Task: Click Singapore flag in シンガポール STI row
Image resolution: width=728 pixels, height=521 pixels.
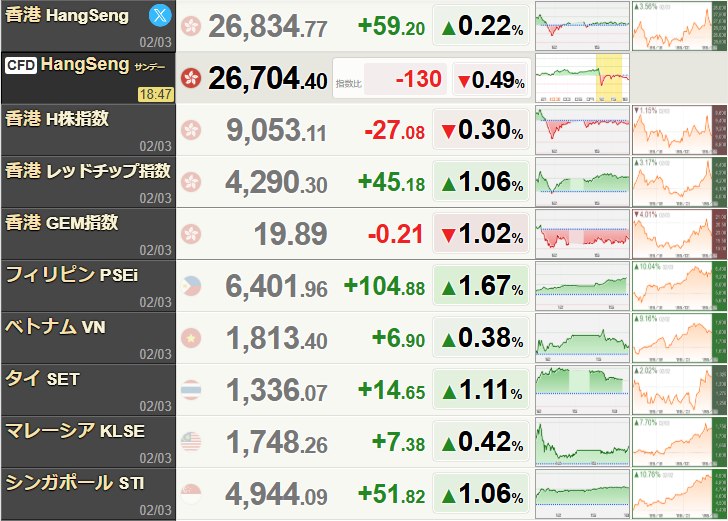Action: (191, 494)
